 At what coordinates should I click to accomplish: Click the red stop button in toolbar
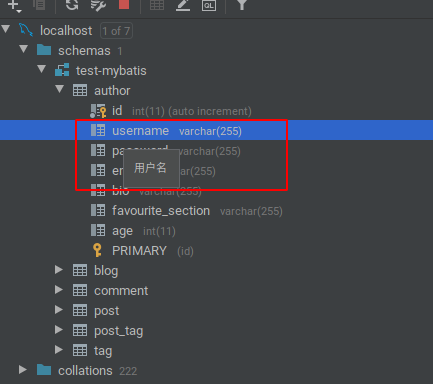pyautogui.click(x=124, y=4)
